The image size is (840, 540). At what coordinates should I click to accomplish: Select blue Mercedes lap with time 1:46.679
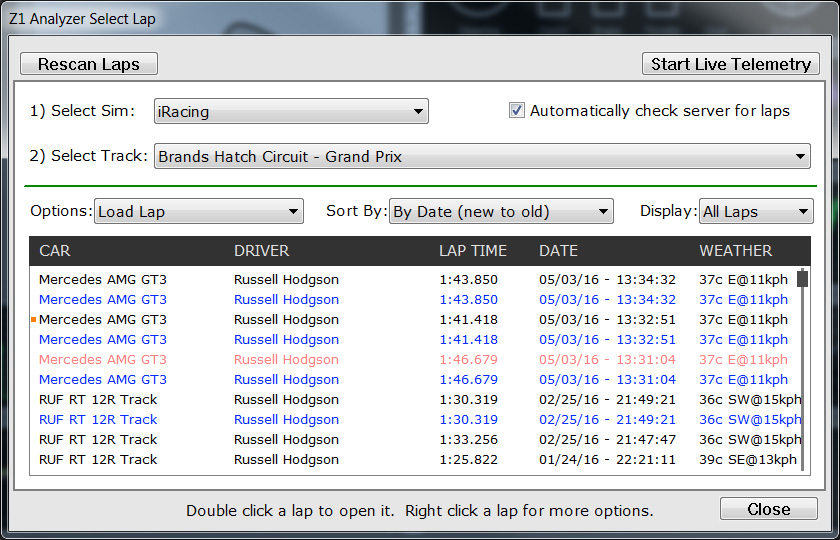[x=415, y=380]
